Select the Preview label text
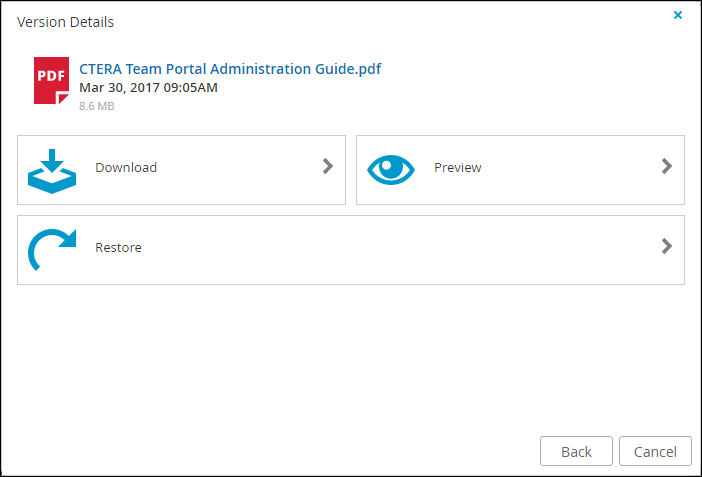The width and height of the screenshot is (702, 477). pos(458,168)
